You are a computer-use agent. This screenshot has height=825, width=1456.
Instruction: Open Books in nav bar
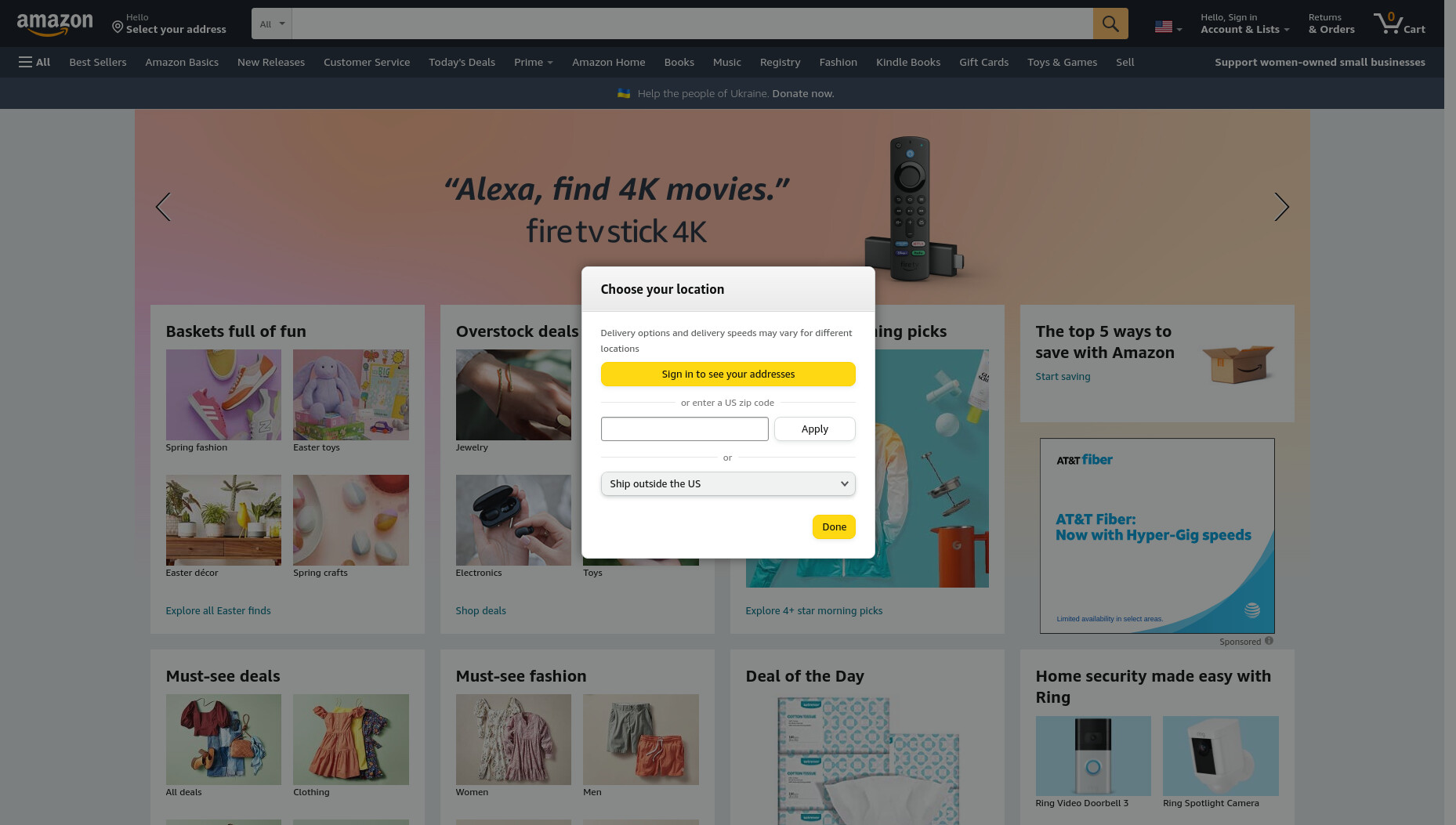[679, 62]
